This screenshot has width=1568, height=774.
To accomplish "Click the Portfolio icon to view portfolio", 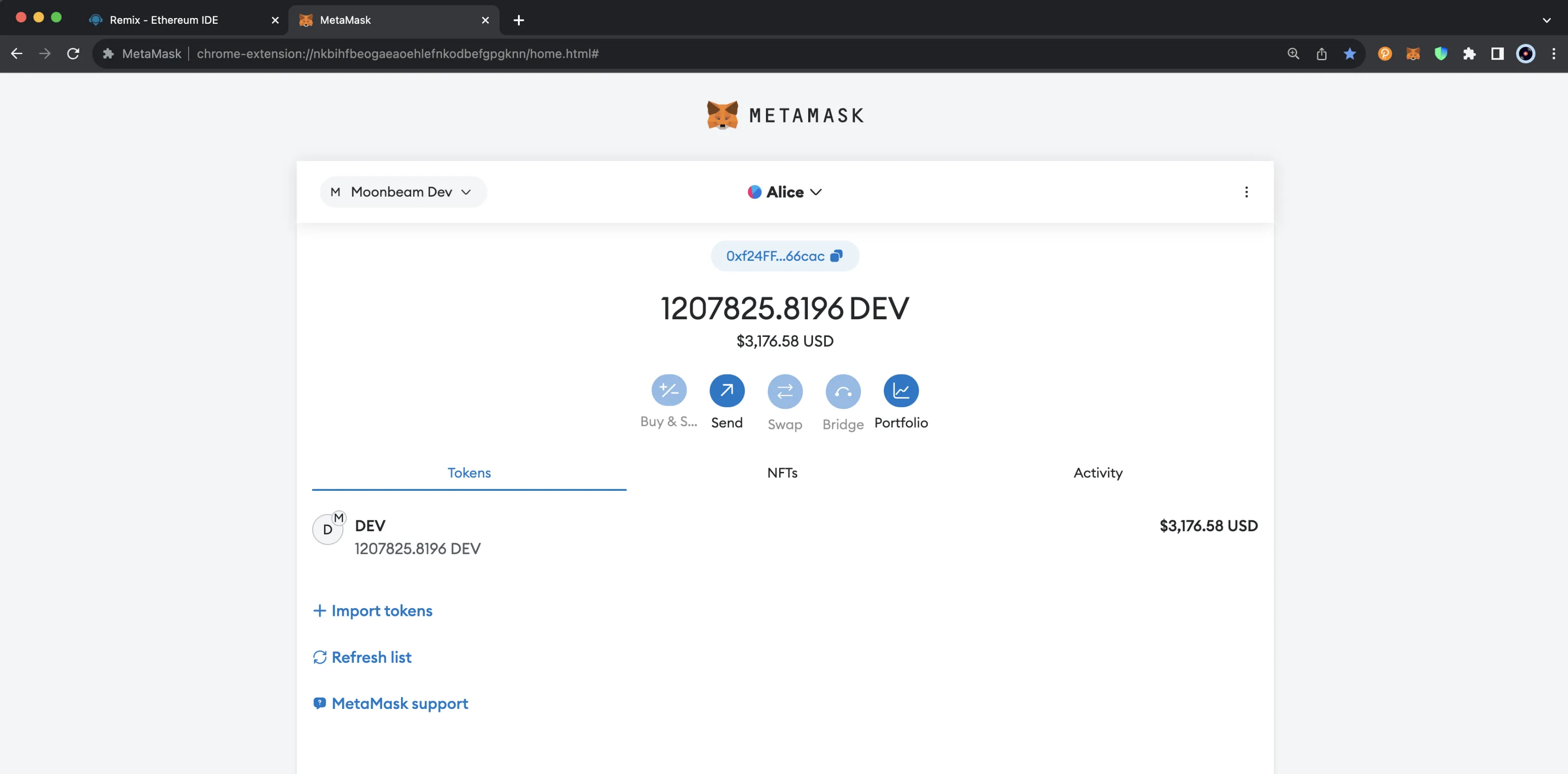I will click(x=901, y=391).
